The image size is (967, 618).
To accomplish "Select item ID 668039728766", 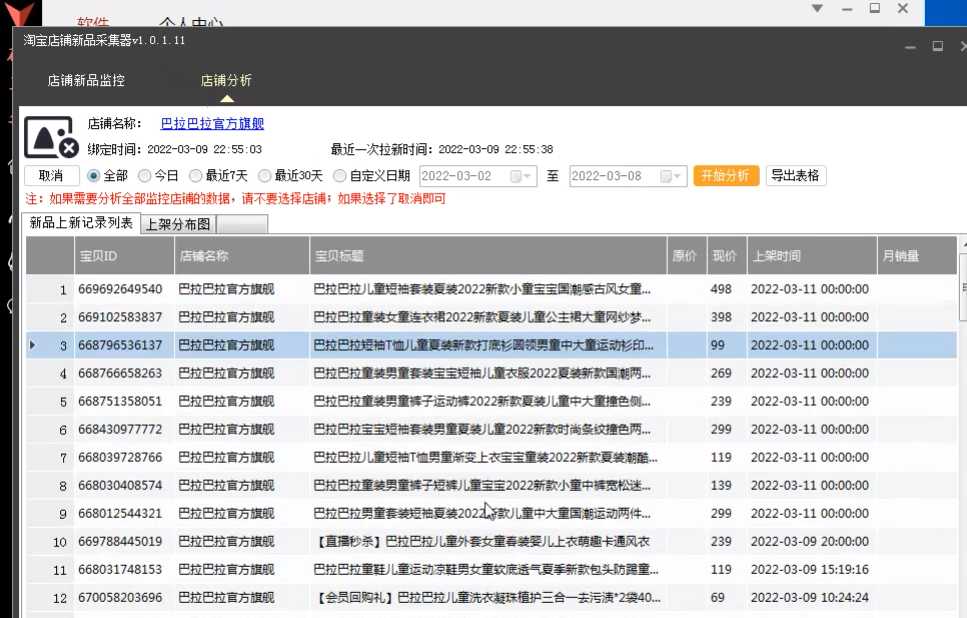I will tap(120, 458).
